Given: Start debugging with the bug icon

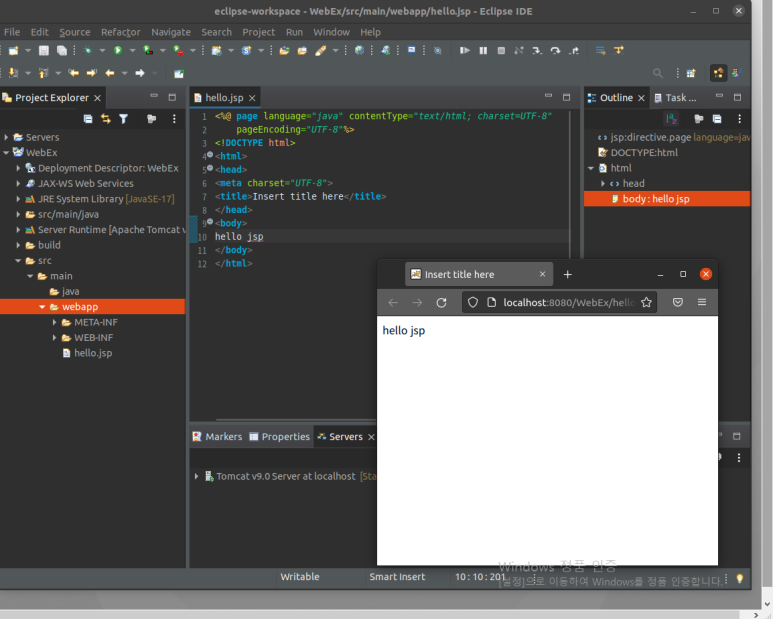Looking at the screenshot, I should (x=88, y=50).
